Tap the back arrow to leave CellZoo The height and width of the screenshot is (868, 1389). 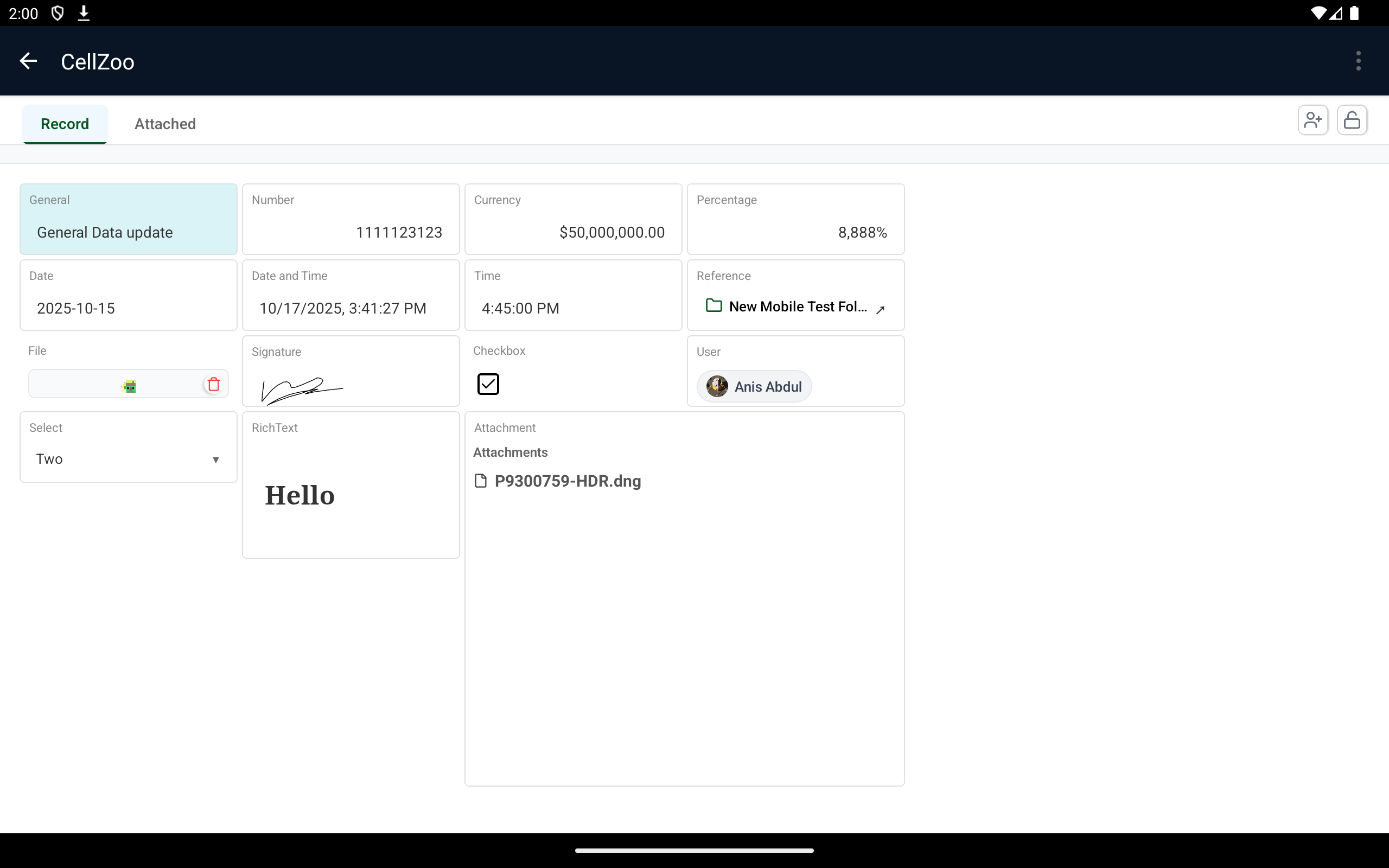pyautogui.click(x=28, y=61)
